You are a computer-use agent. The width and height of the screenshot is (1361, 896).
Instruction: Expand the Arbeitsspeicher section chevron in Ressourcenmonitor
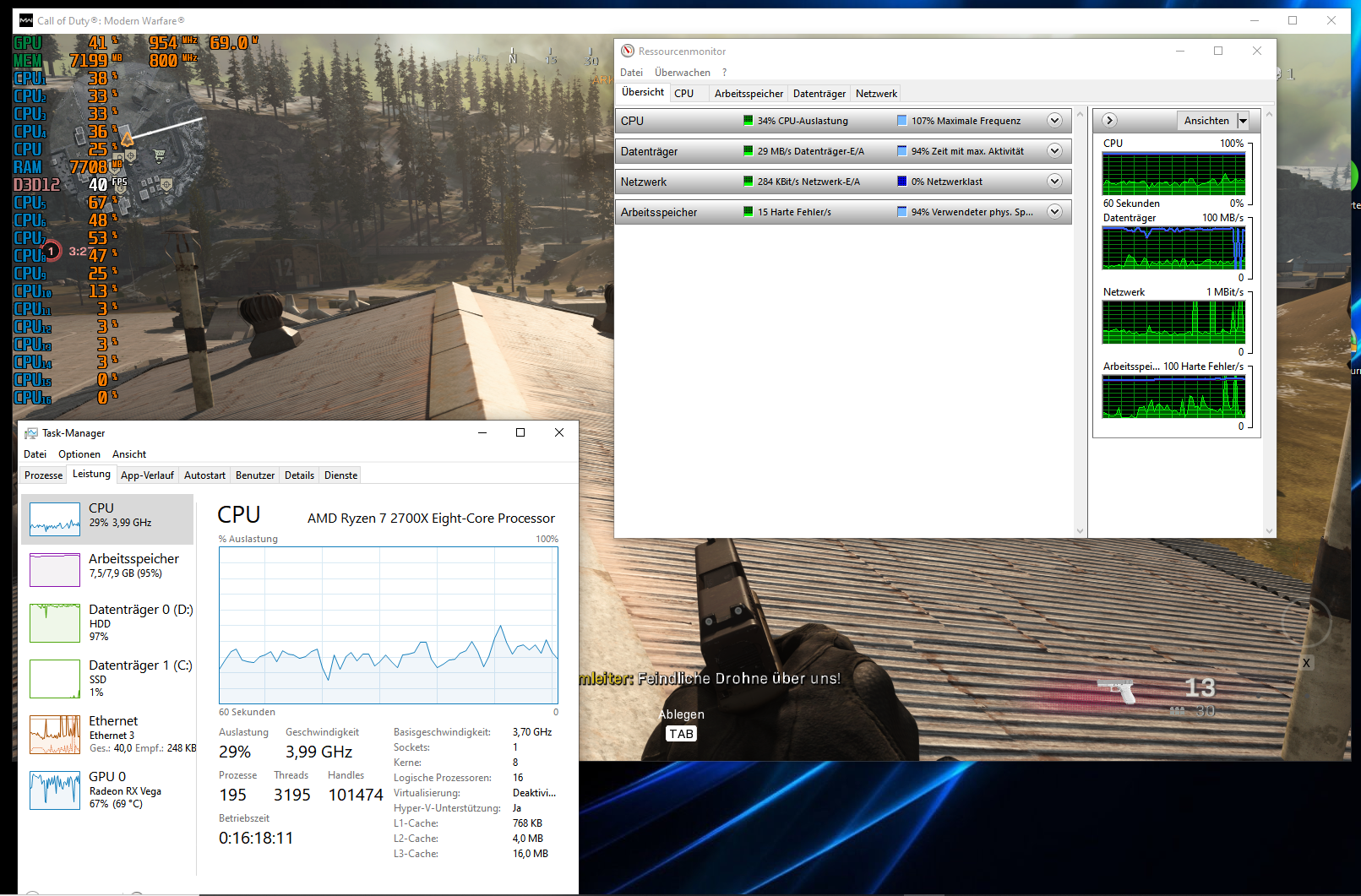(1054, 212)
